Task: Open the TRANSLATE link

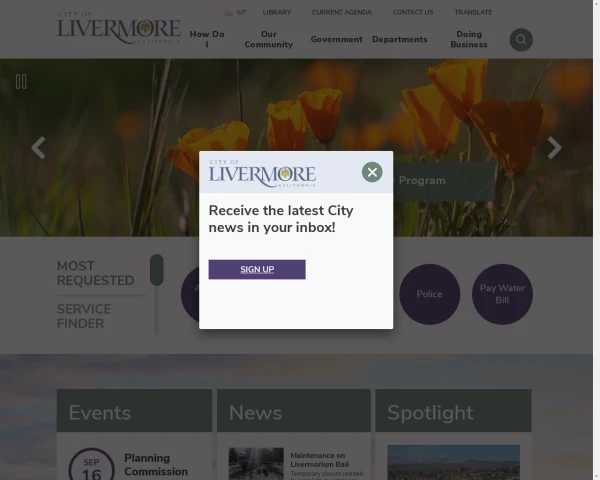Action: (473, 12)
